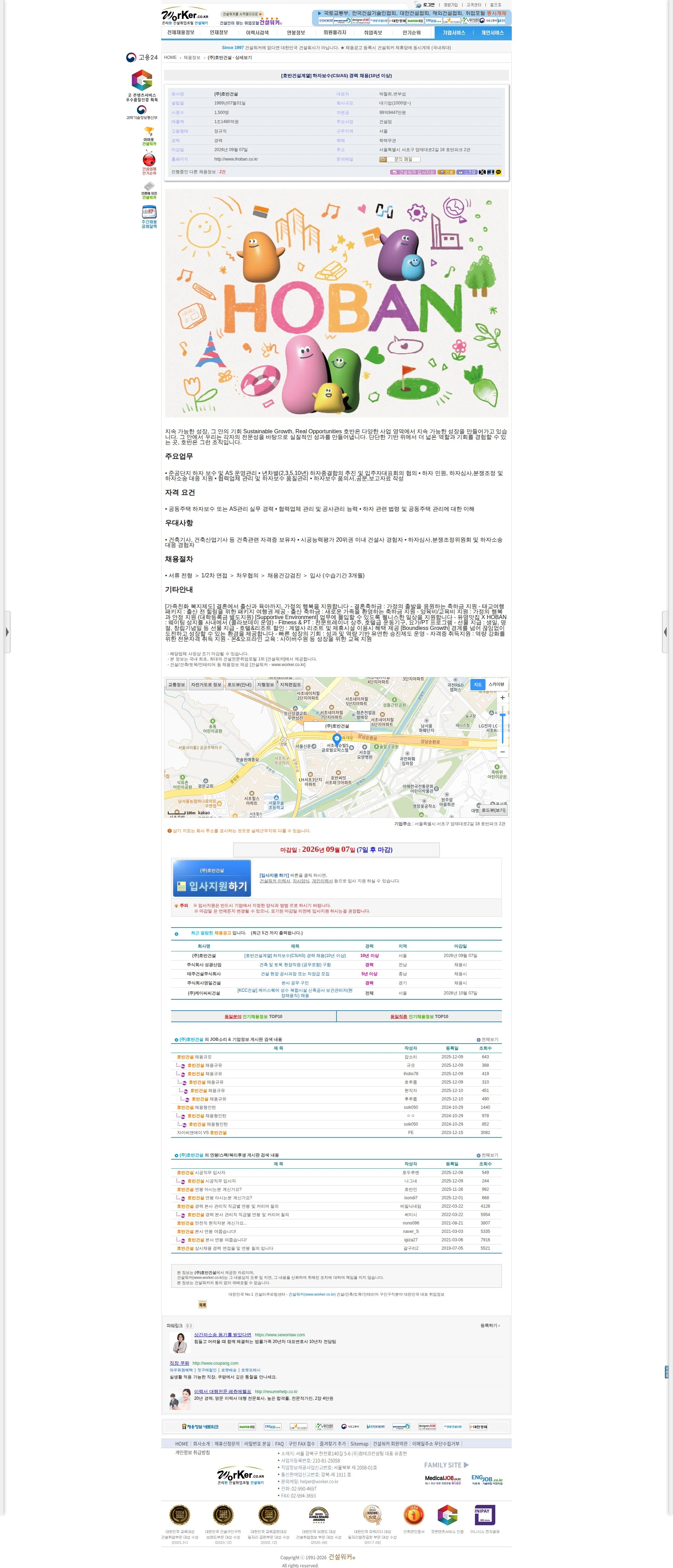Open the 이력서검색 menu

[257, 33]
